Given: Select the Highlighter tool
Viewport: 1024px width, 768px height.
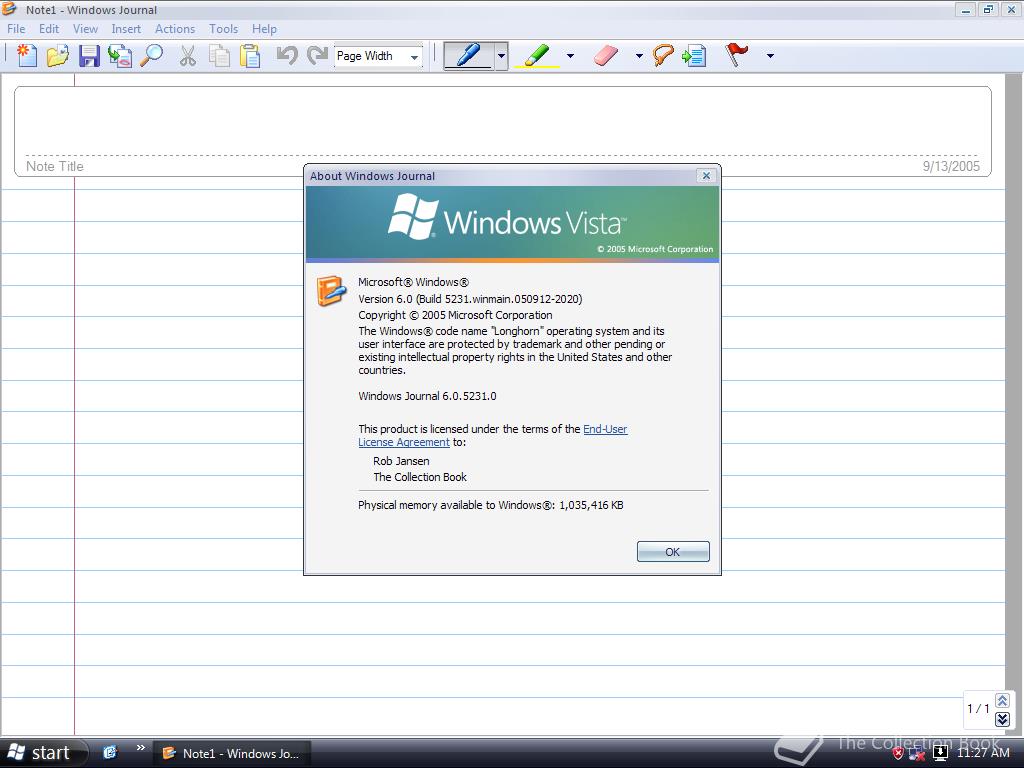Looking at the screenshot, I should (x=537, y=56).
